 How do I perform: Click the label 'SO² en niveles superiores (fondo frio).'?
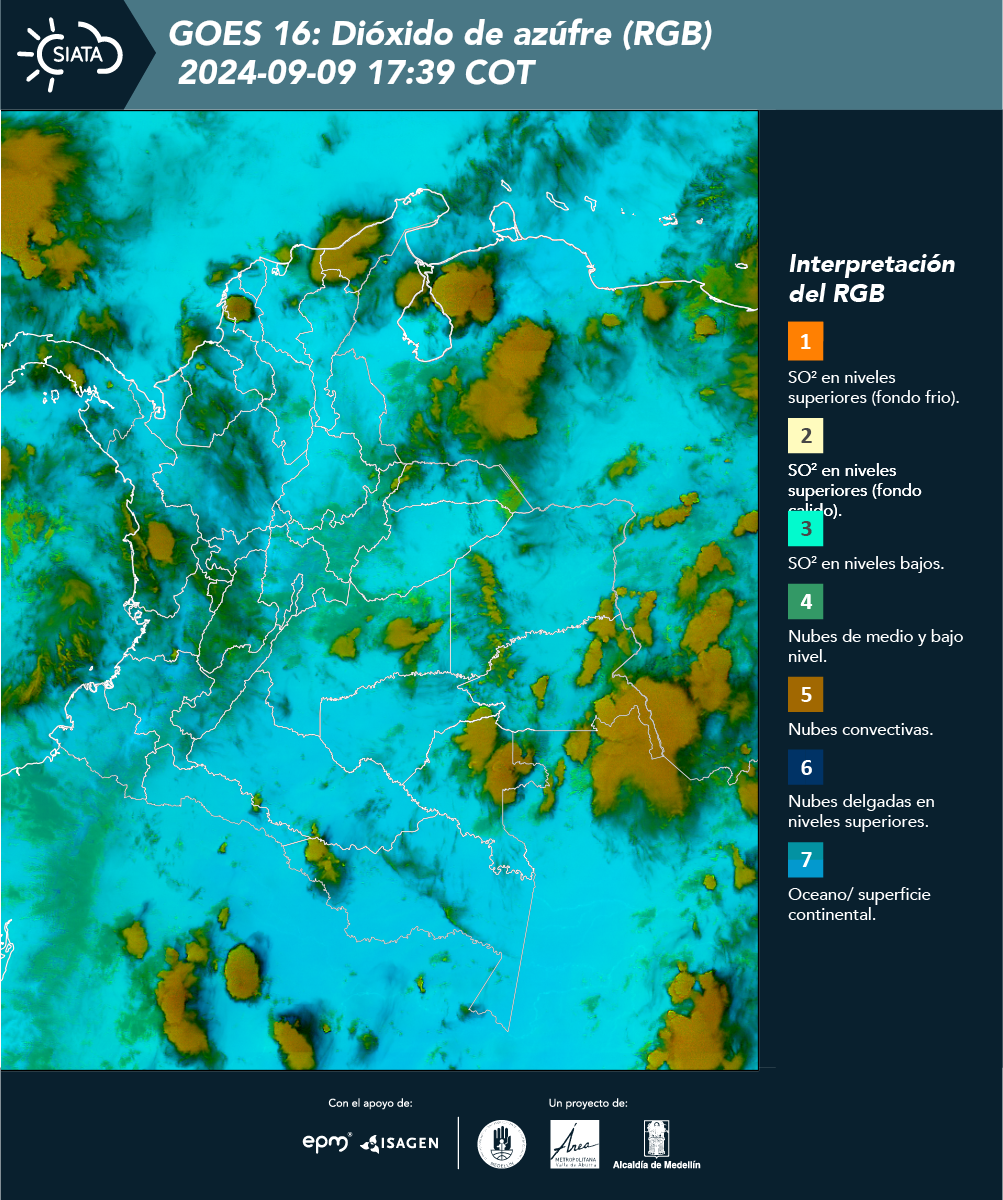pos(874,387)
